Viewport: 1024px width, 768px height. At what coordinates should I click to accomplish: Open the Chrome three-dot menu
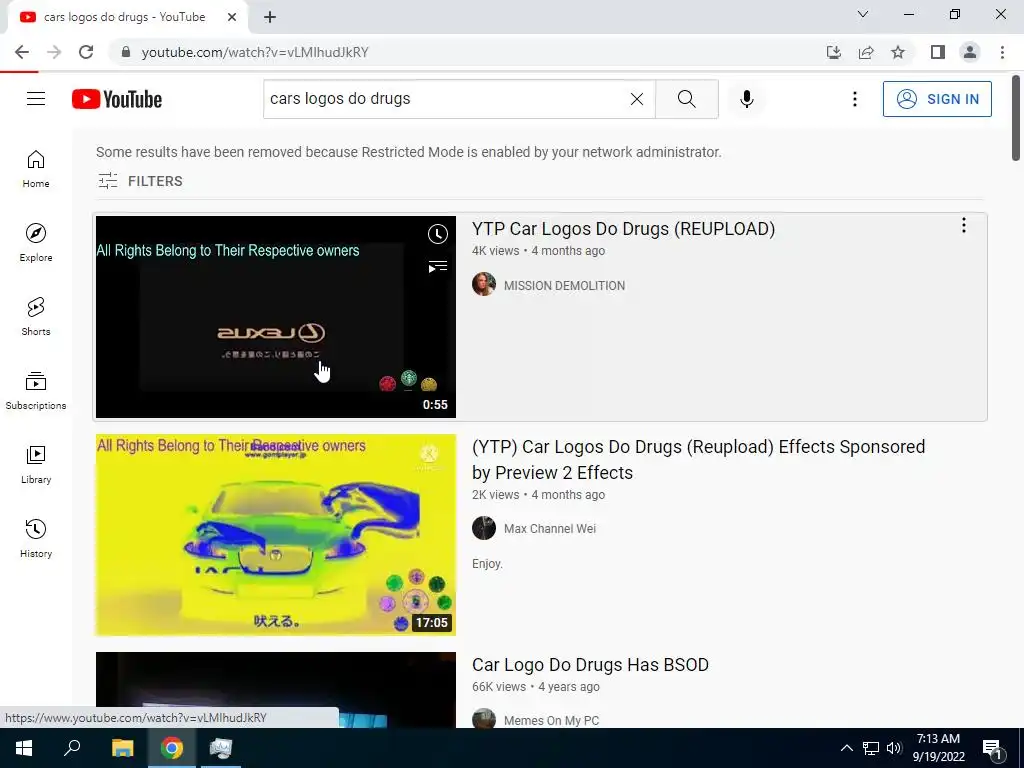pyautogui.click(x=1002, y=52)
